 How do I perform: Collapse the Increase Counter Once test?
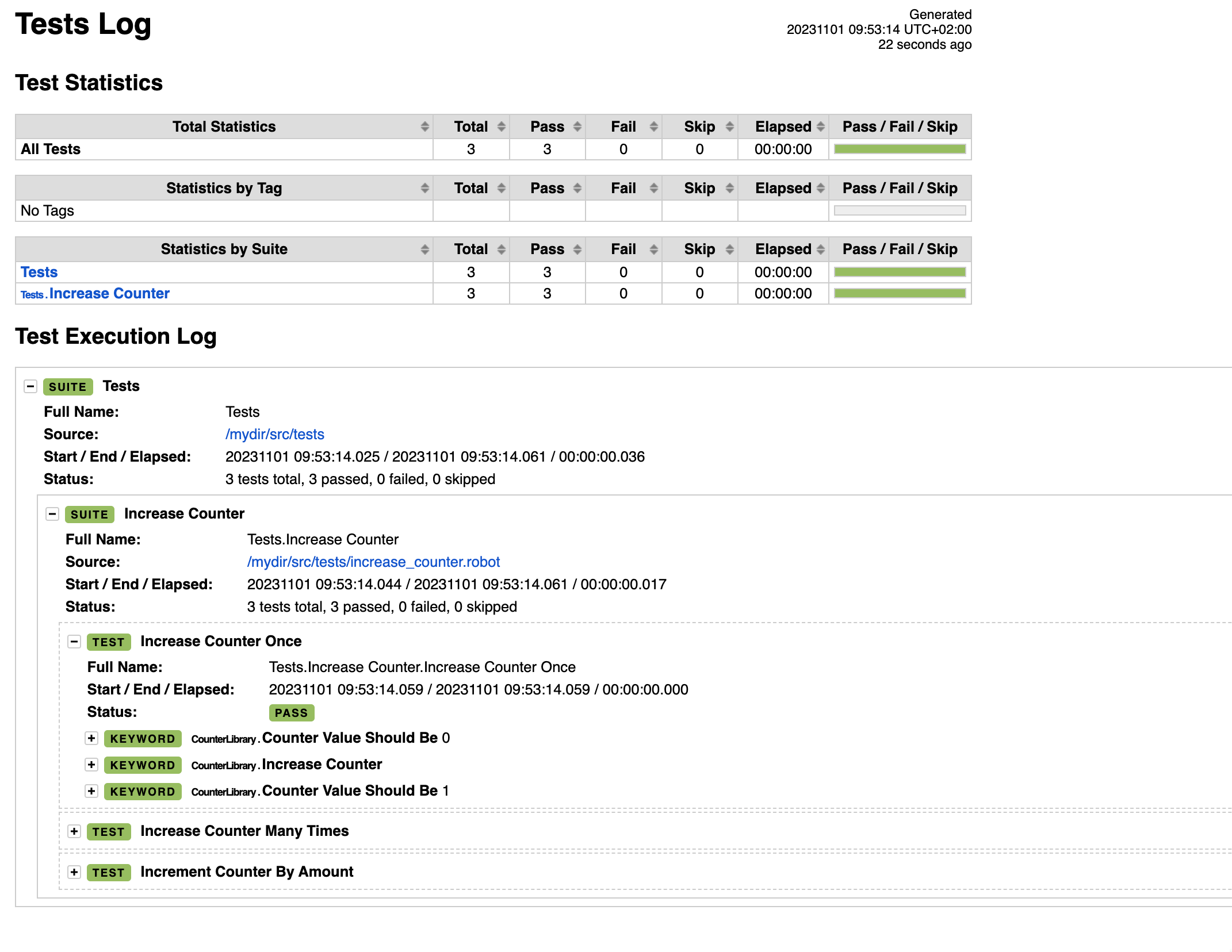74,642
